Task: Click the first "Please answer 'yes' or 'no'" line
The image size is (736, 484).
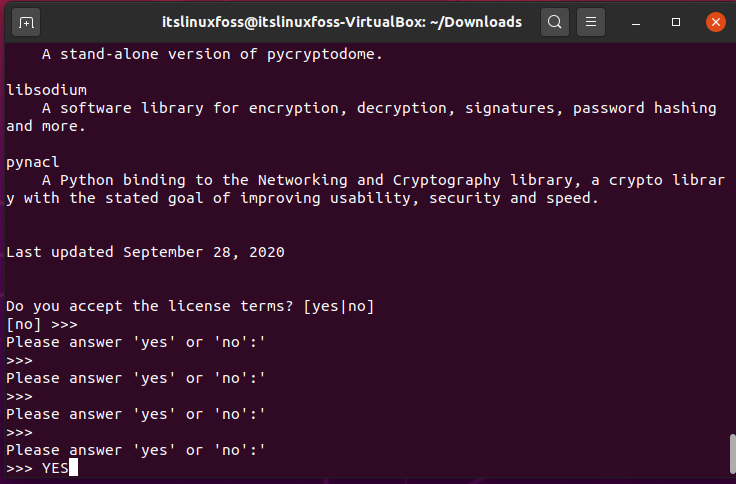Action: tap(136, 342)
